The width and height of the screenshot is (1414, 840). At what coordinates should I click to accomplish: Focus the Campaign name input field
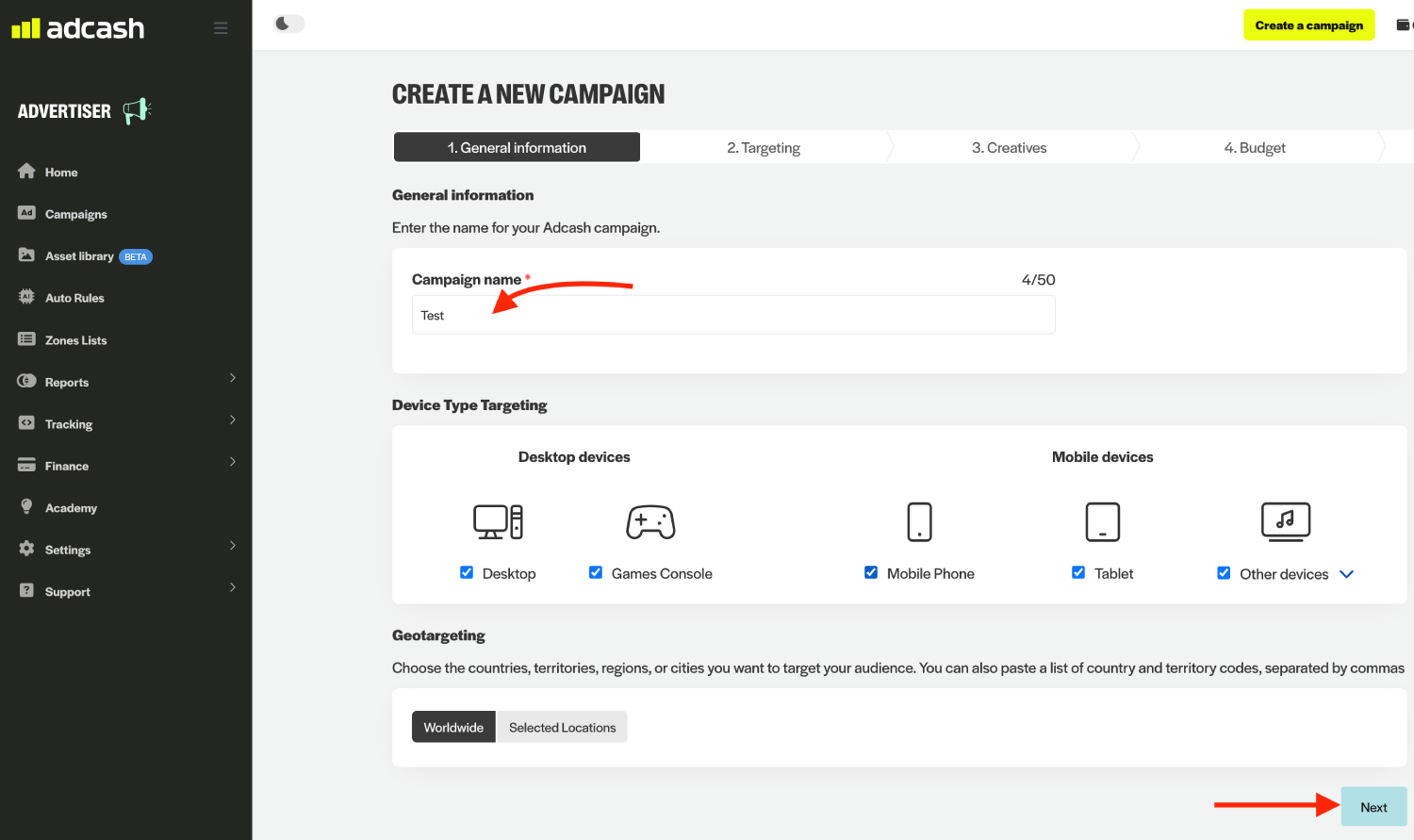733,315
